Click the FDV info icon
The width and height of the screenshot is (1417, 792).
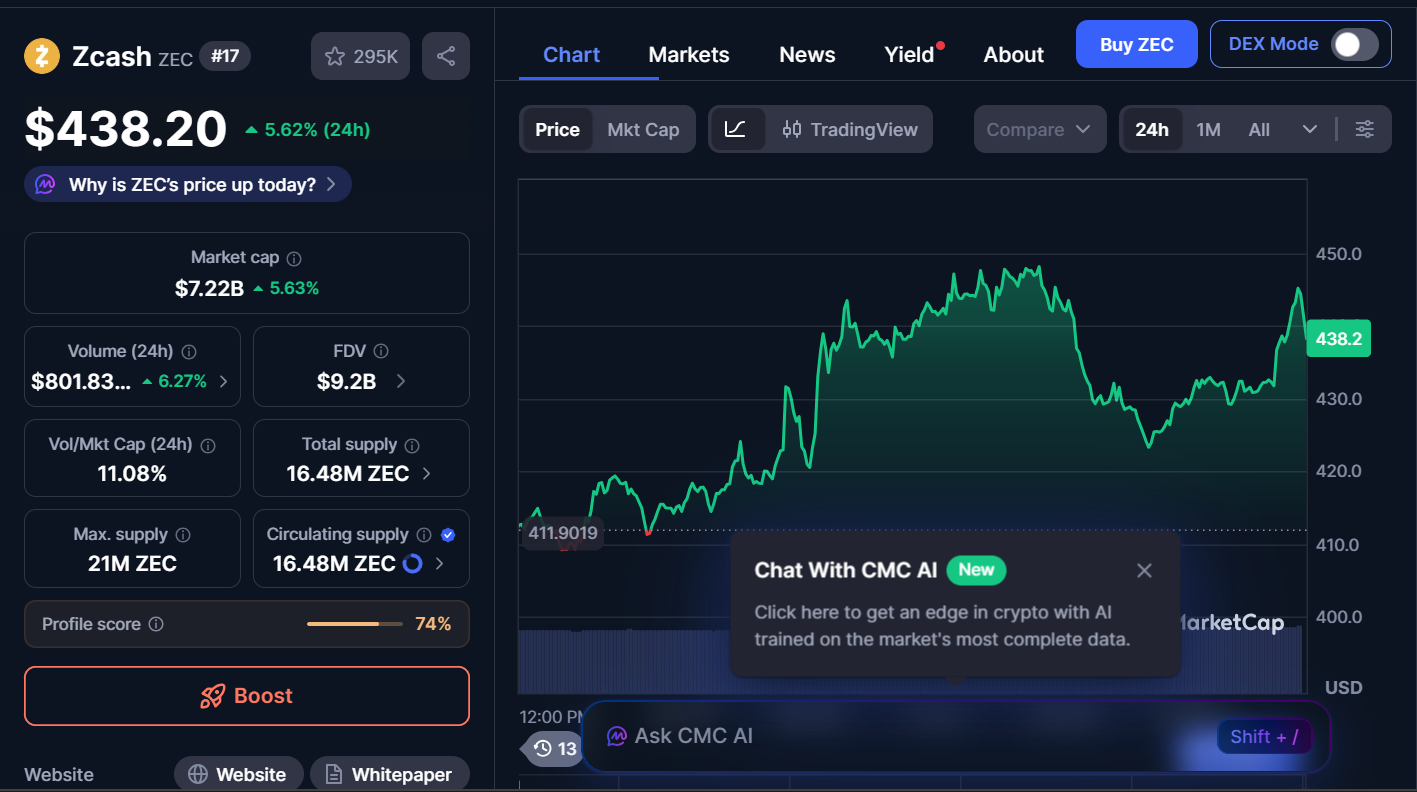[381, 351]
